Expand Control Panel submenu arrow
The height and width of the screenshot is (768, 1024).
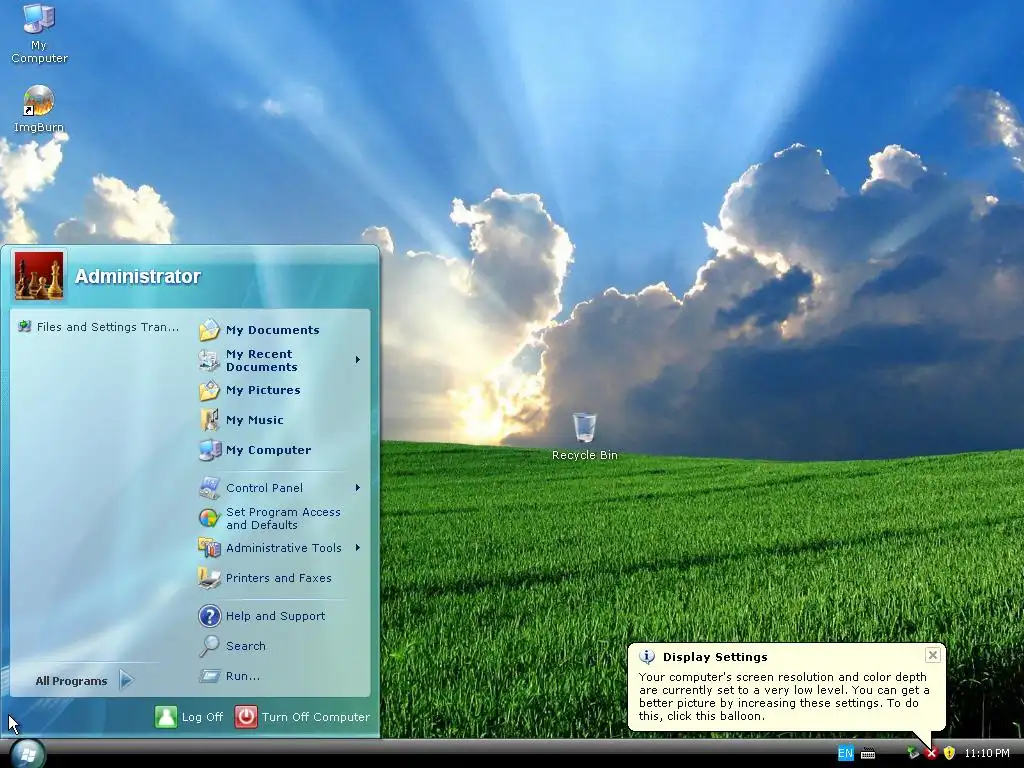(x=358, y=488)
